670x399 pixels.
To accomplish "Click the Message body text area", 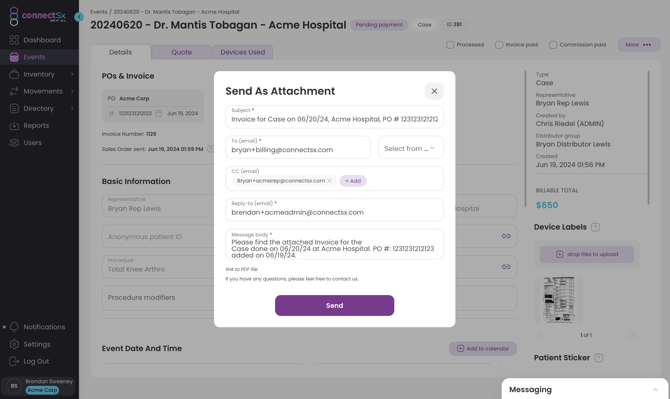I will [x=335, y=244].
